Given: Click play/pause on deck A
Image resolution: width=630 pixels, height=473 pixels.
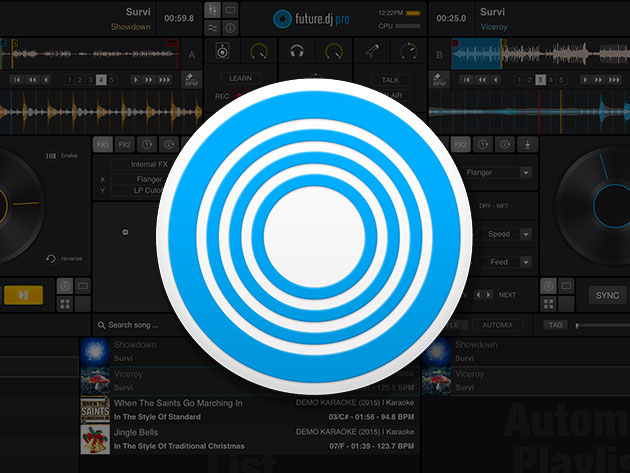Looking at the screenshot, I should click(23, 295).
